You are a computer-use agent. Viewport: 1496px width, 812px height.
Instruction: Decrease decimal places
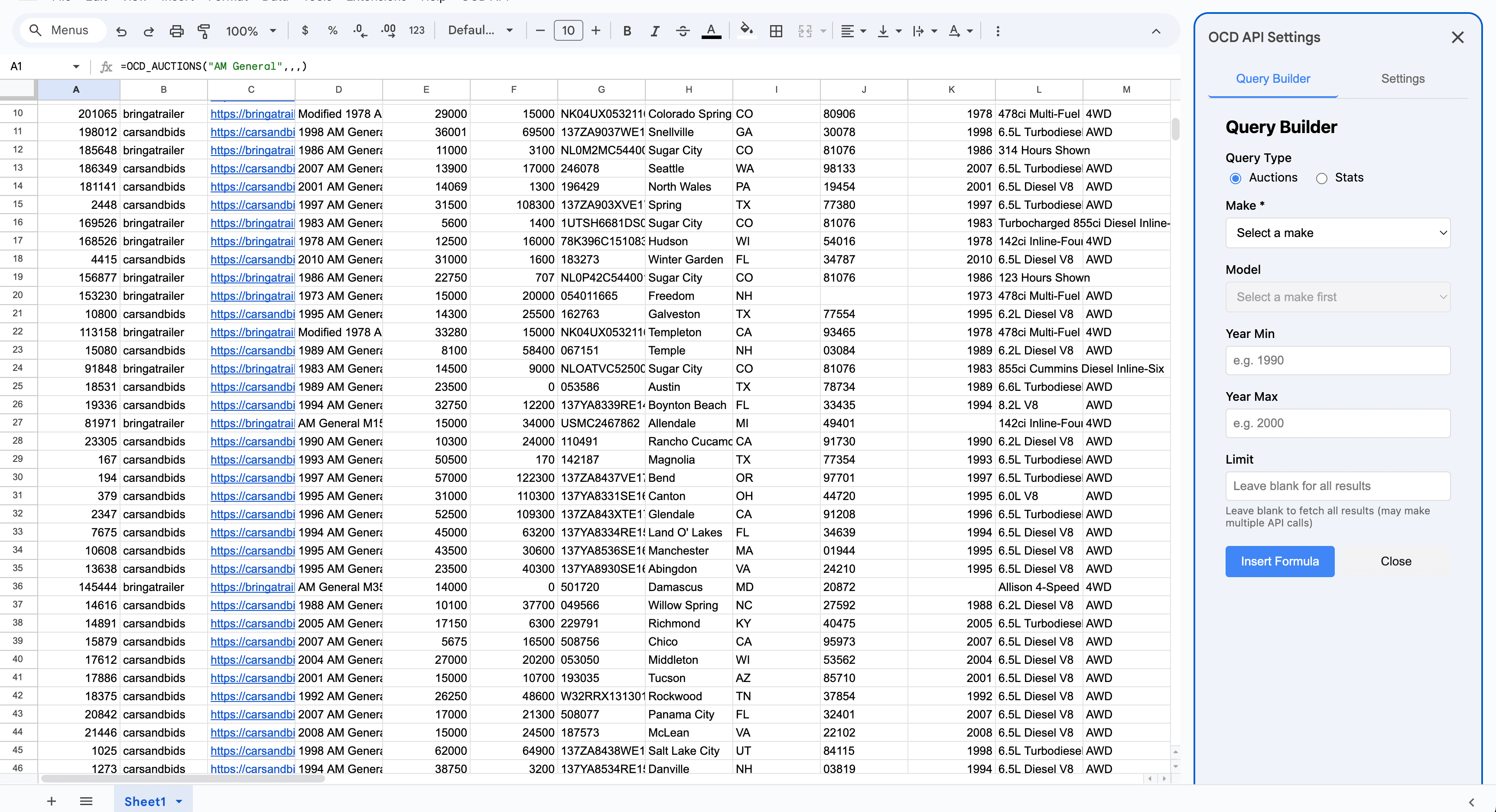(x=359, y=31)
